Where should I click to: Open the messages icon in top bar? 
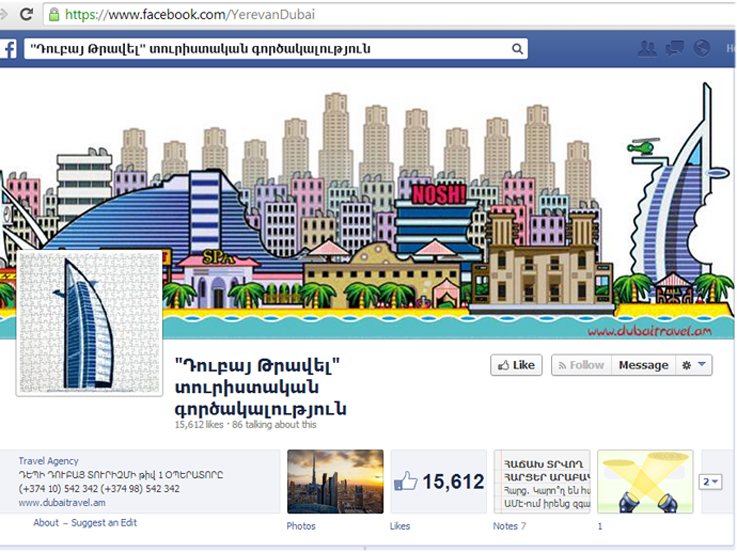(675, 48)
